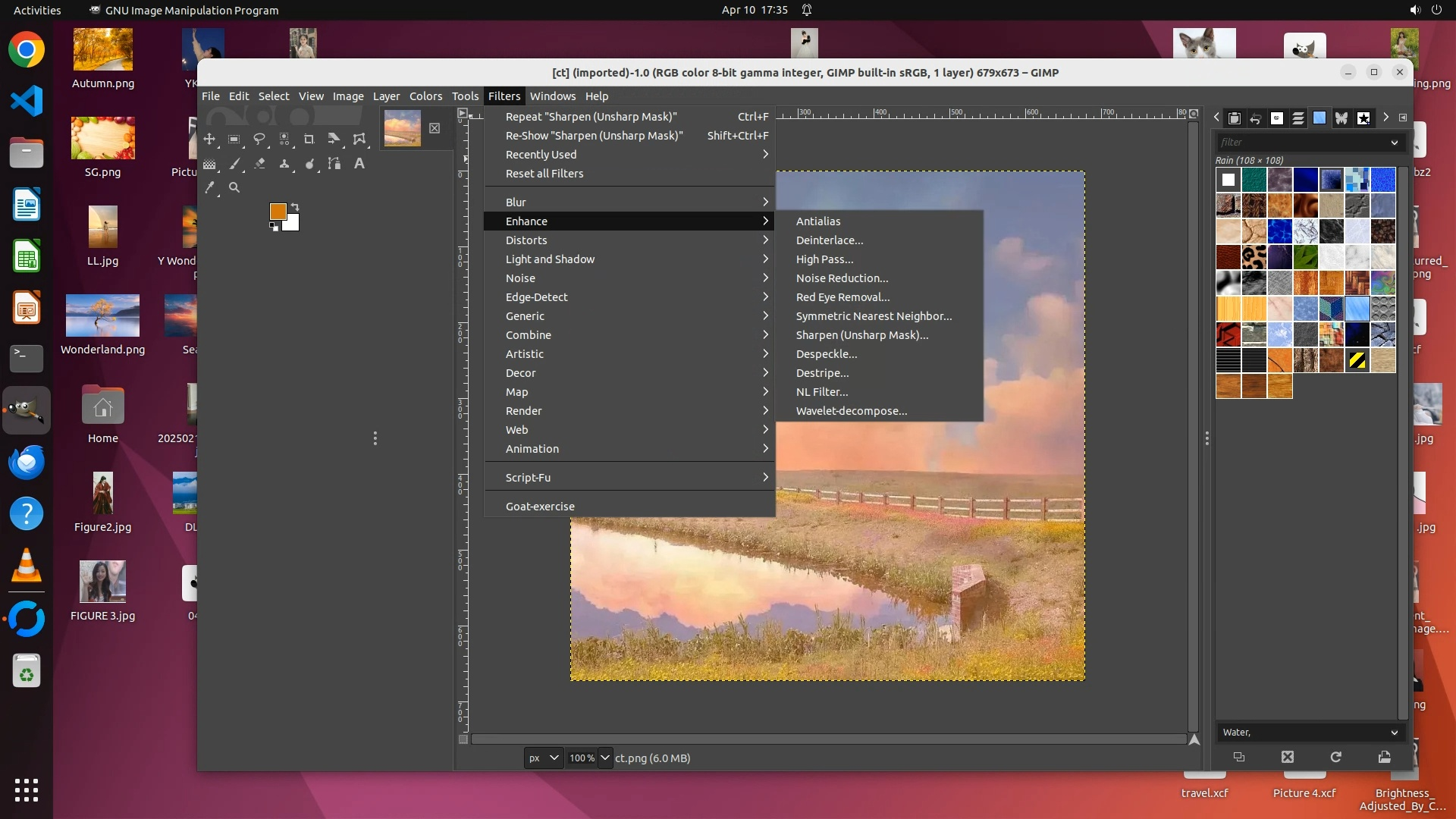Reset colors to default black and white
Image resolution: width=1456 pixels, height=819 pixels.
point(273,227)
